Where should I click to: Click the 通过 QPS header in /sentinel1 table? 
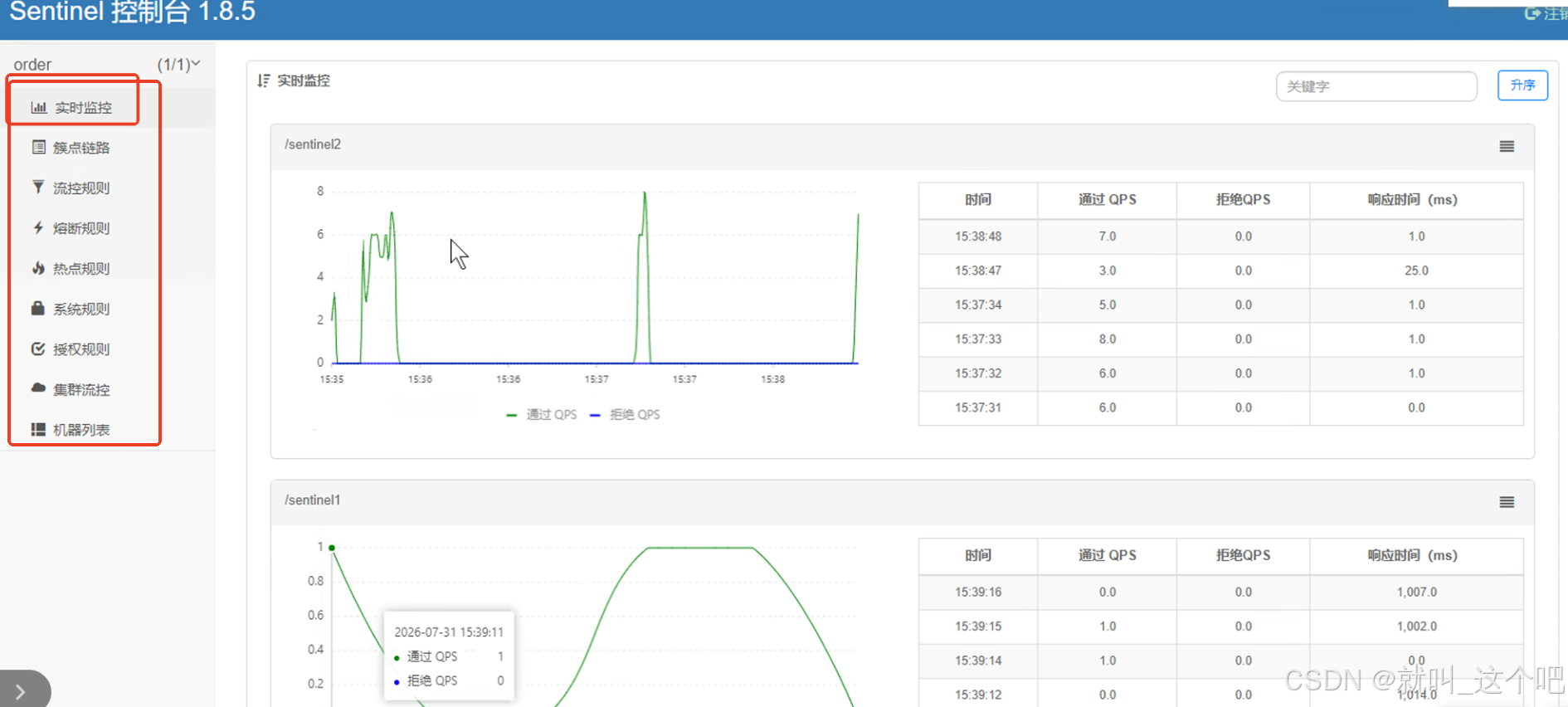coord(1107,555)
